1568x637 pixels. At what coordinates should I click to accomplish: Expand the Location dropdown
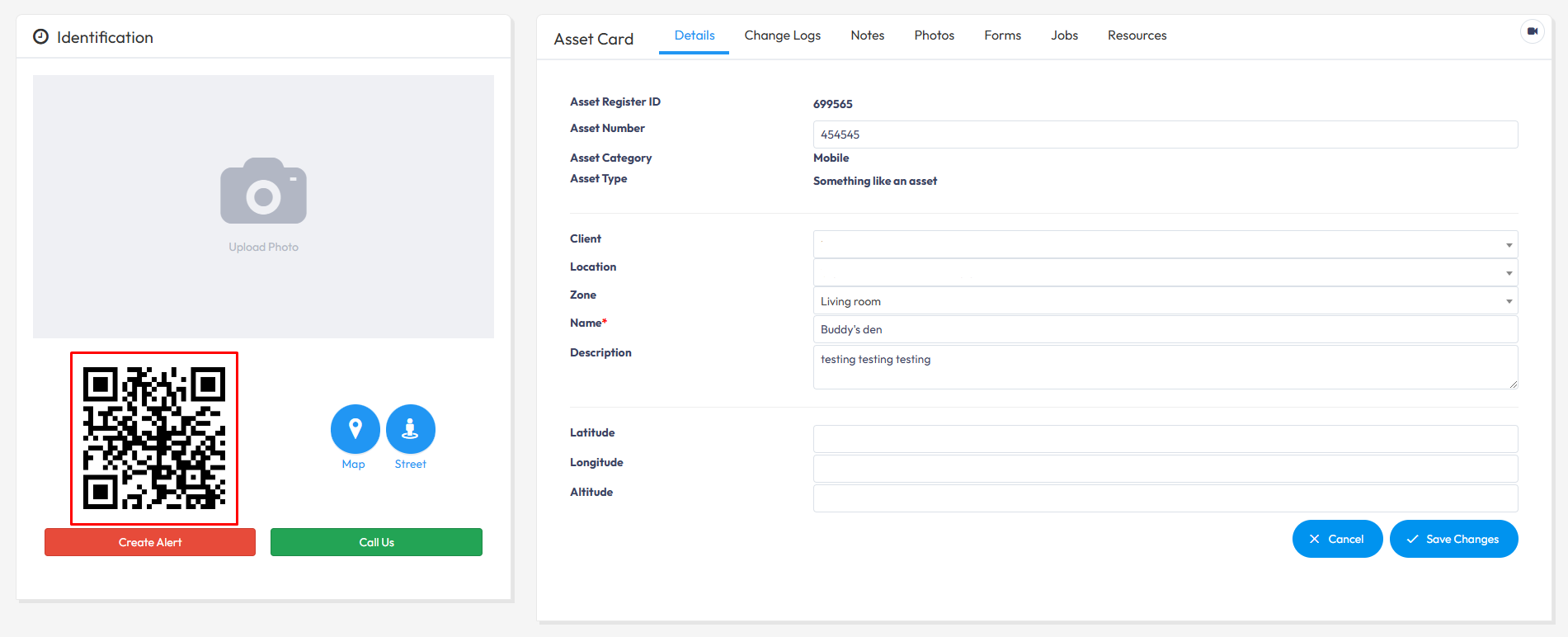(1165, 272)
